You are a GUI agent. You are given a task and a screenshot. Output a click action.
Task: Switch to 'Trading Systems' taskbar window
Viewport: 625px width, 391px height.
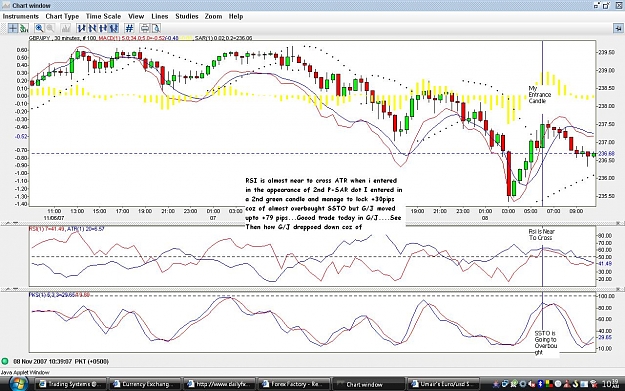pos(71,384)
